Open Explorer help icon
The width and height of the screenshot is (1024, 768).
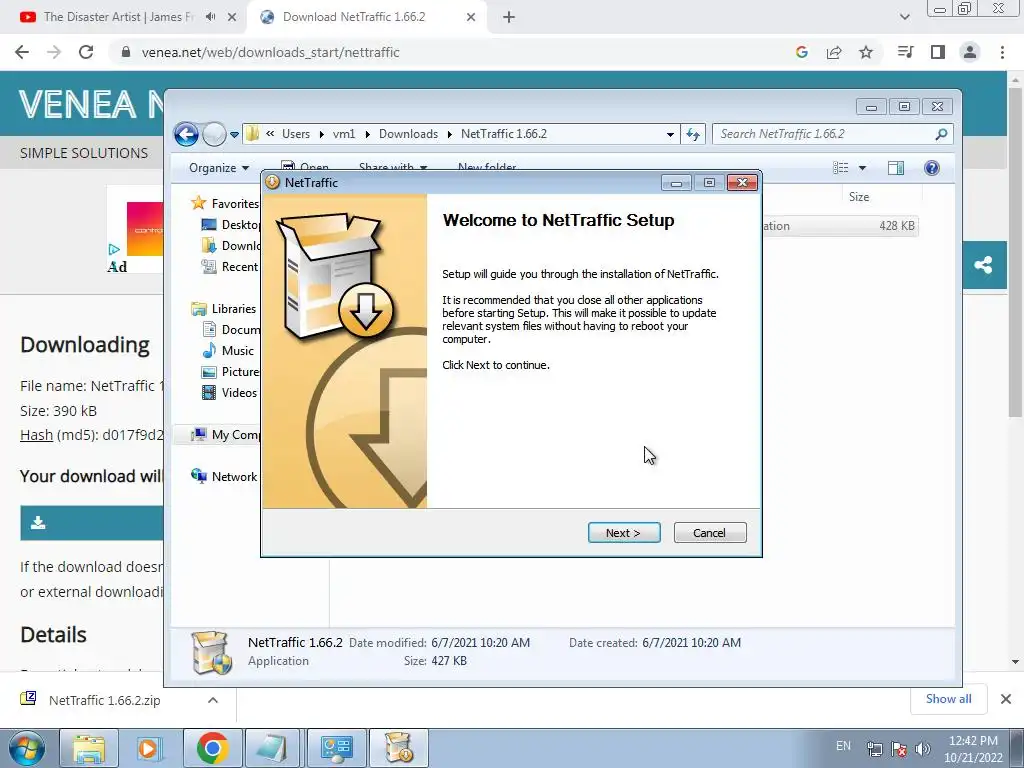932,168
